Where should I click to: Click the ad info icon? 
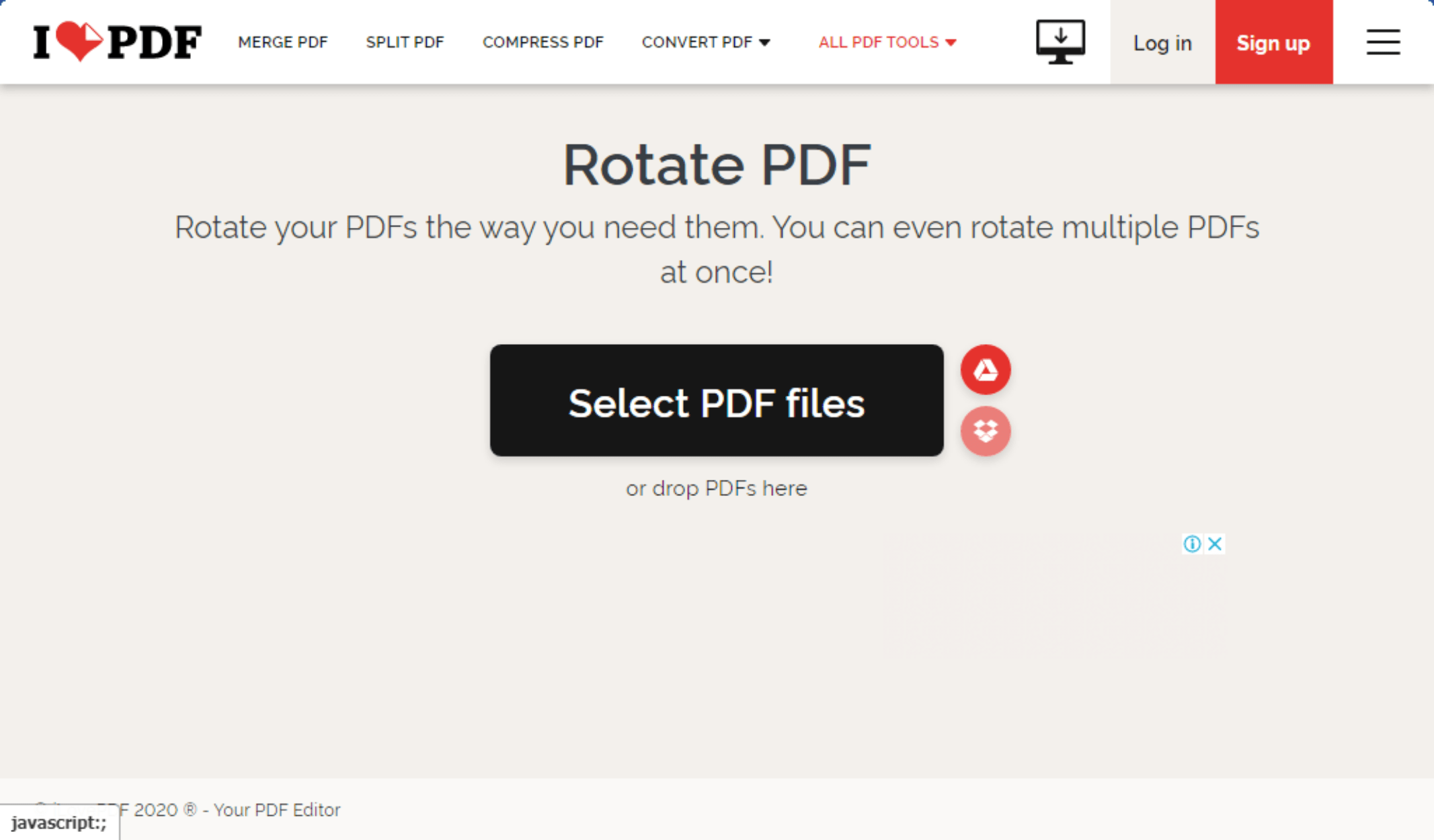click(1192, 544)
